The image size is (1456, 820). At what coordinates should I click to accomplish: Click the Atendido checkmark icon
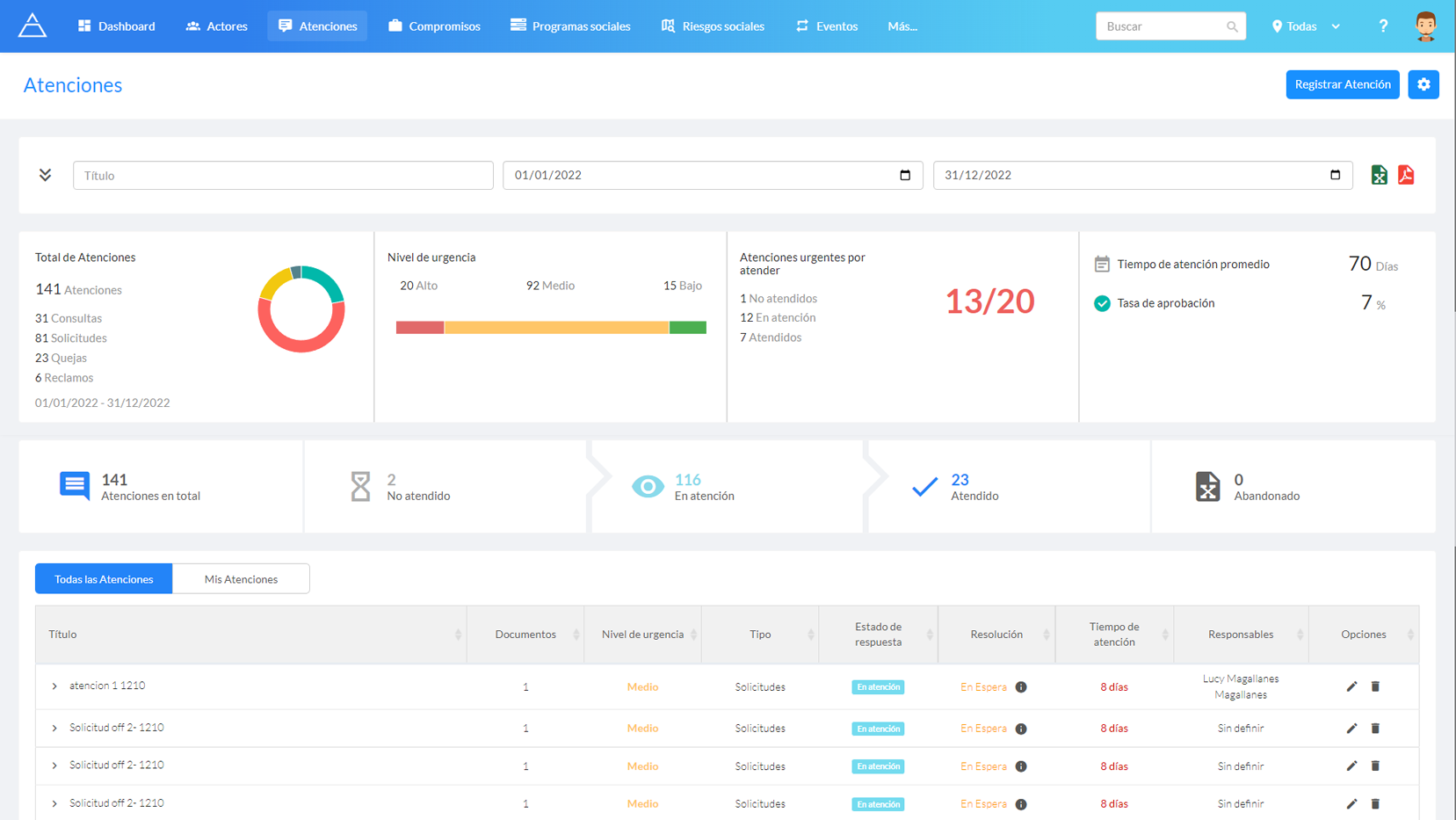point(924,486)
